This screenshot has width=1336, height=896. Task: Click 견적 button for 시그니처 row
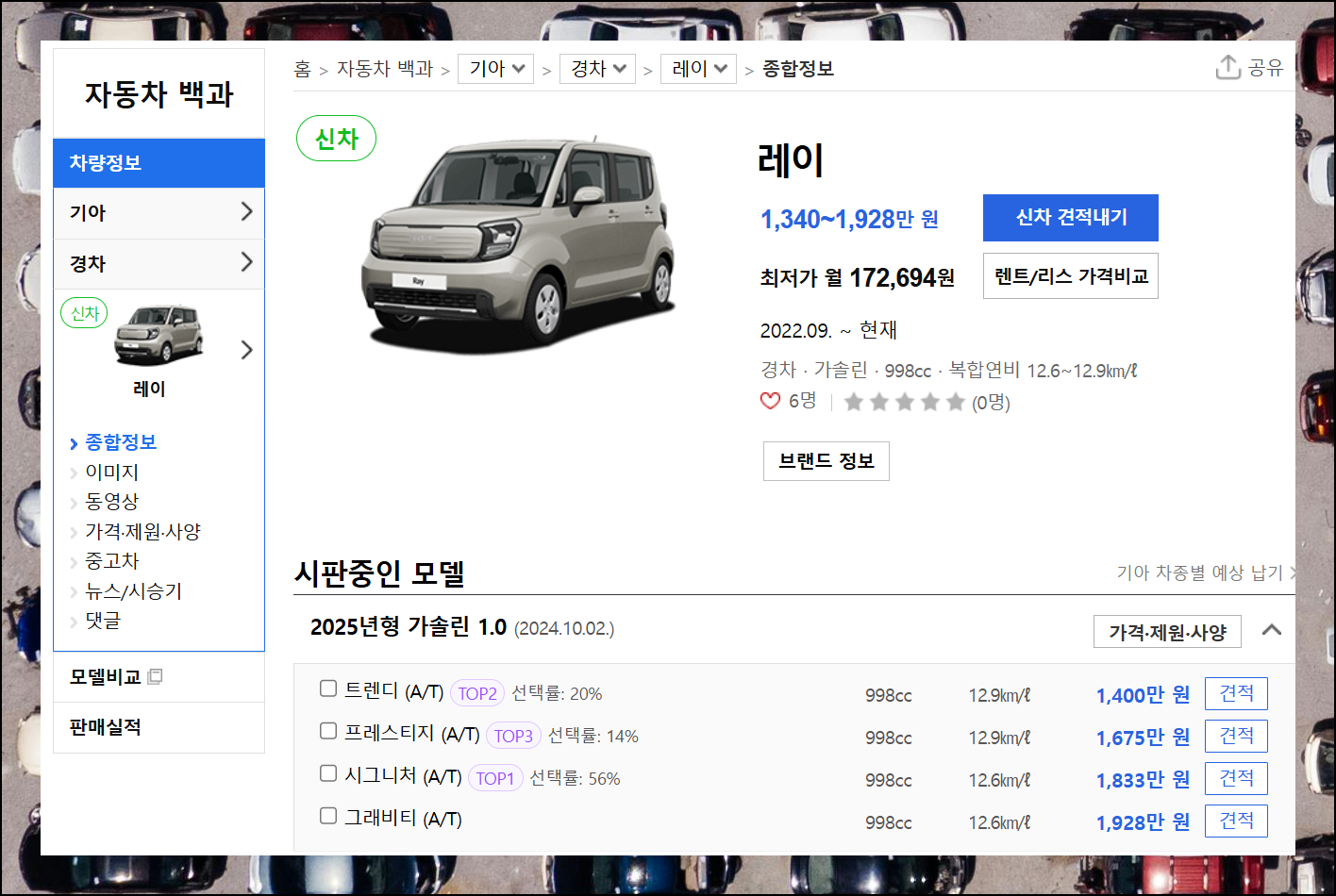(1236, 779)
